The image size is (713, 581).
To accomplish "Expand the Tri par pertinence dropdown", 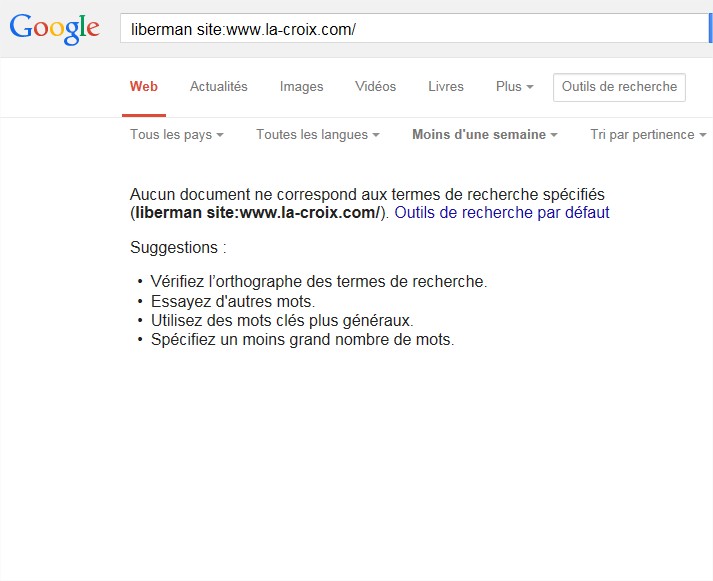I will tap(648, 135).
